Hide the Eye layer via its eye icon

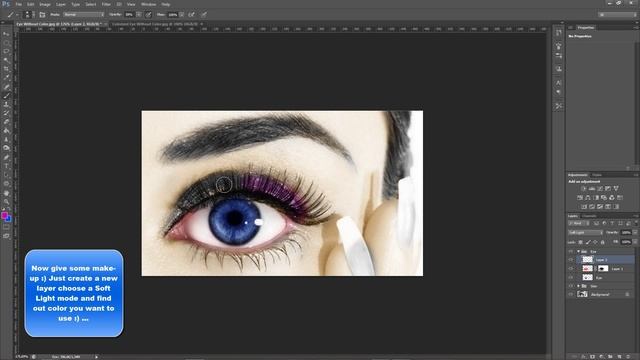coord(571,278)
